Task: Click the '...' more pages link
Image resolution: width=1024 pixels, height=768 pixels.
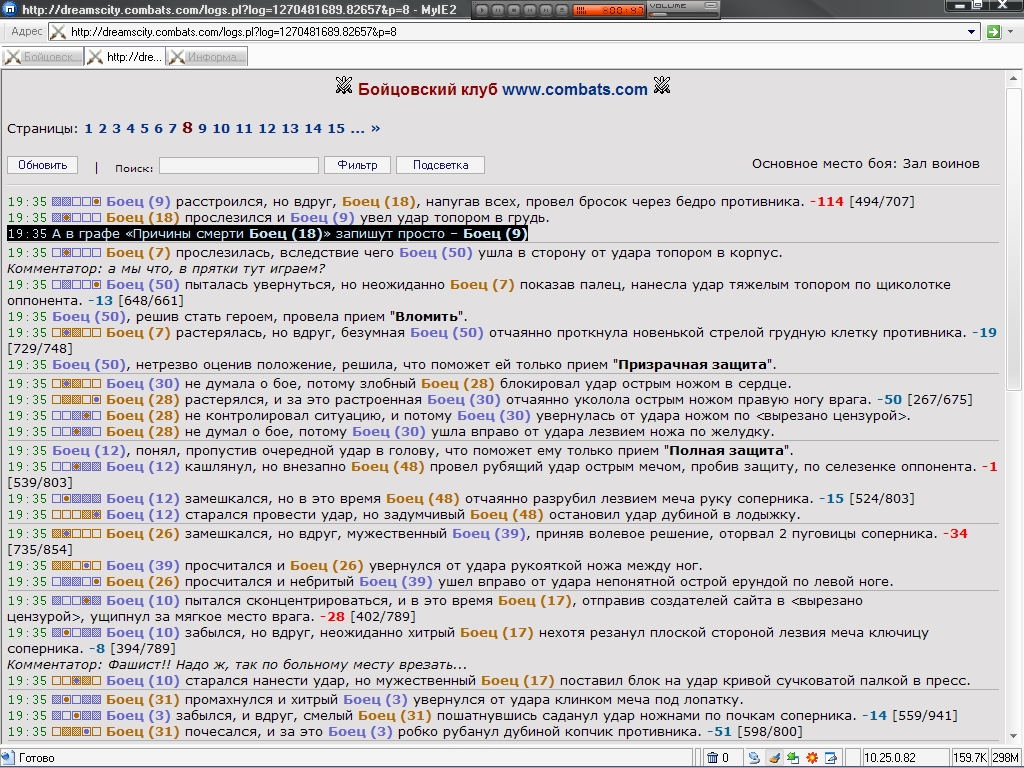Action: point(357,129)
